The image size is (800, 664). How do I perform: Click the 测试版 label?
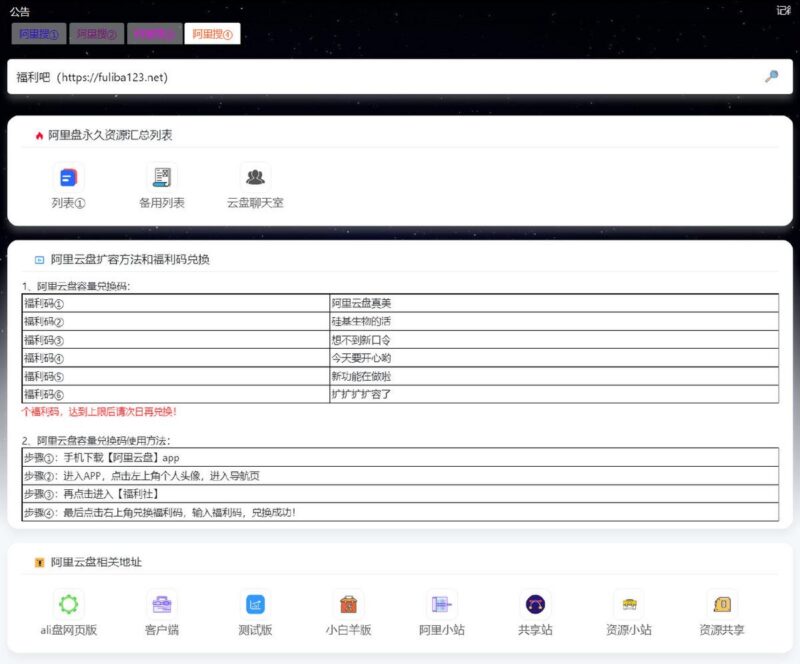point(255,630)
